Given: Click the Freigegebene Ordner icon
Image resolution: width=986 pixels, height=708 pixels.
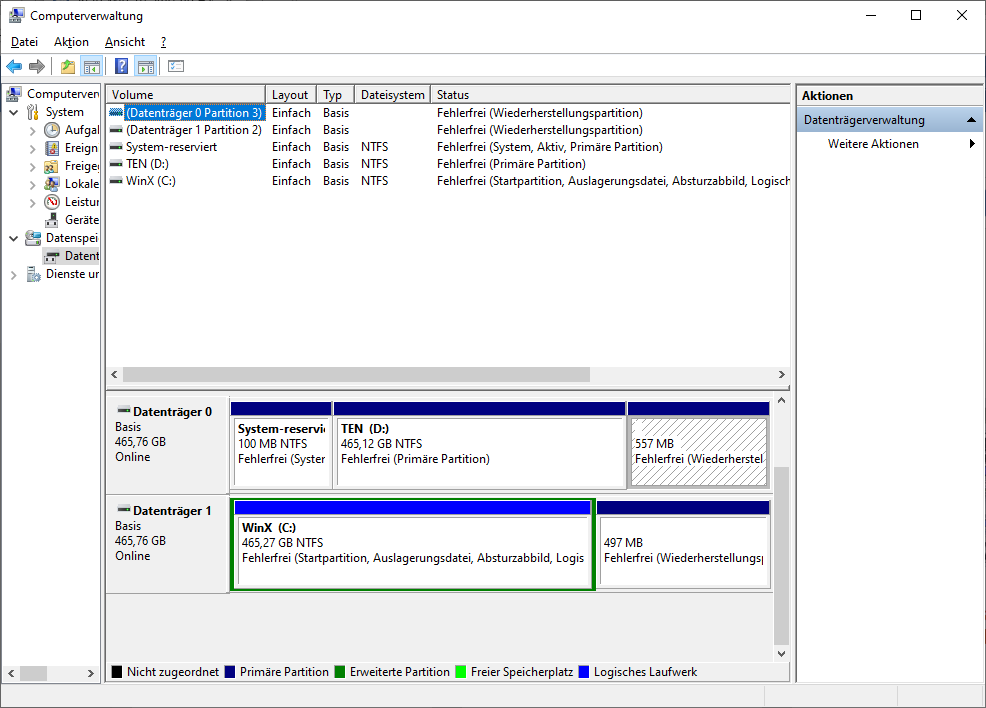Looking at the screenshot, I should (x=52, y=166).
